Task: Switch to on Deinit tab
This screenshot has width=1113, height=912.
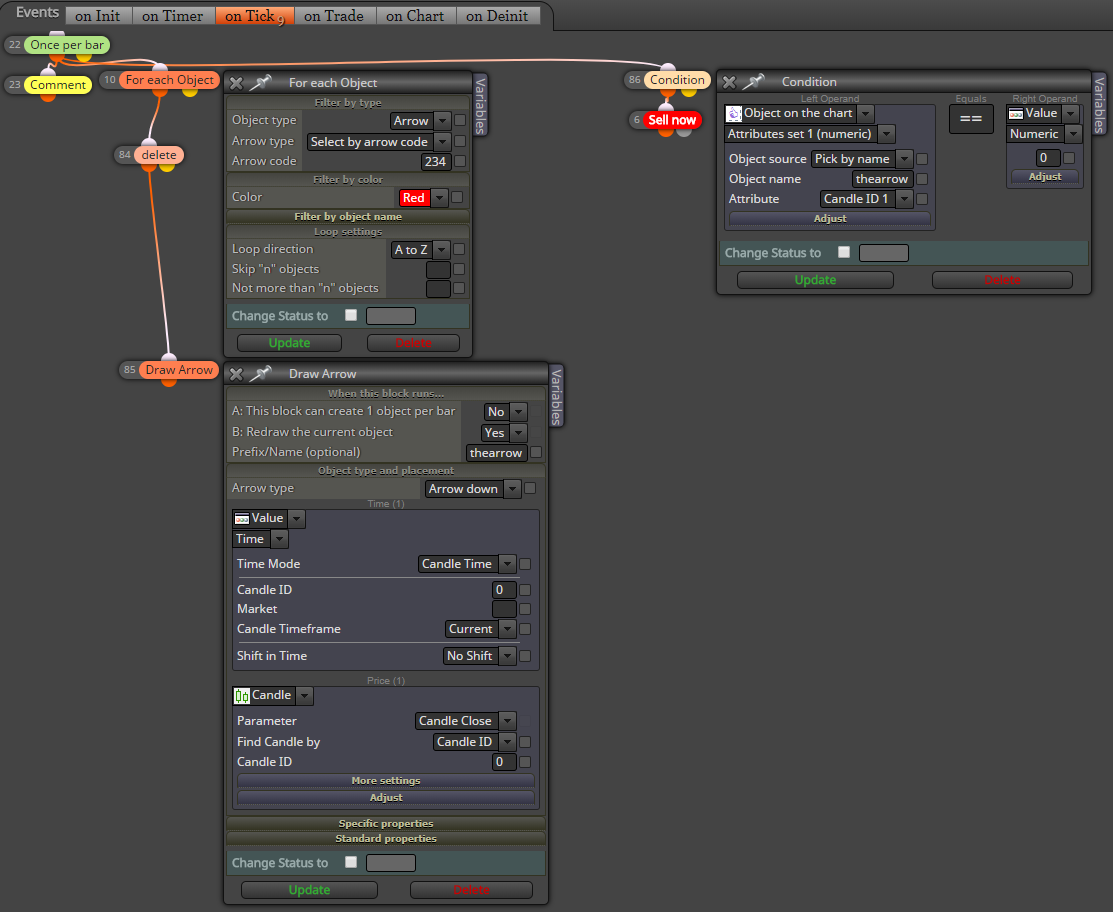Action: point(498,16)
